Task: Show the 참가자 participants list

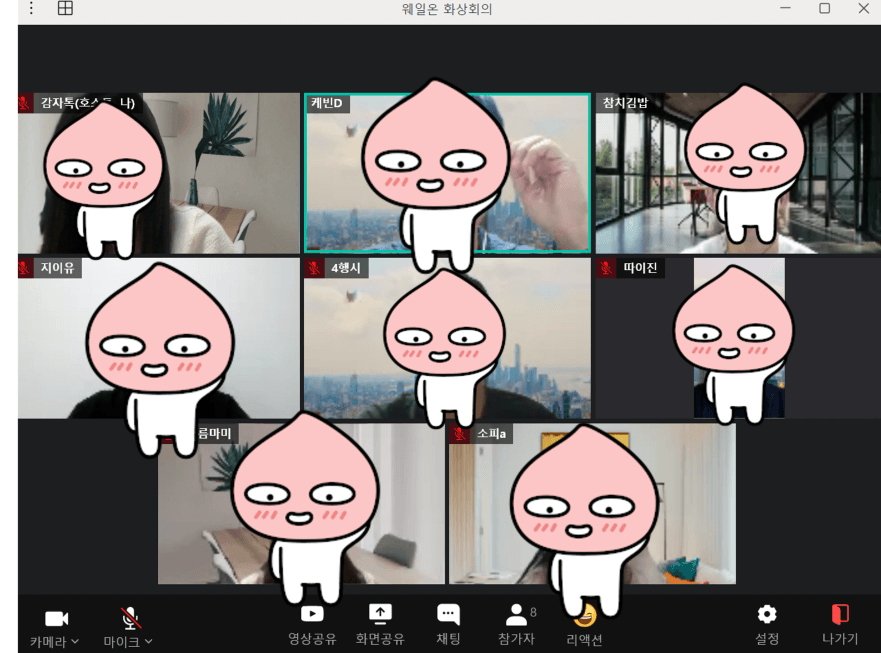Action: (516, 624)
